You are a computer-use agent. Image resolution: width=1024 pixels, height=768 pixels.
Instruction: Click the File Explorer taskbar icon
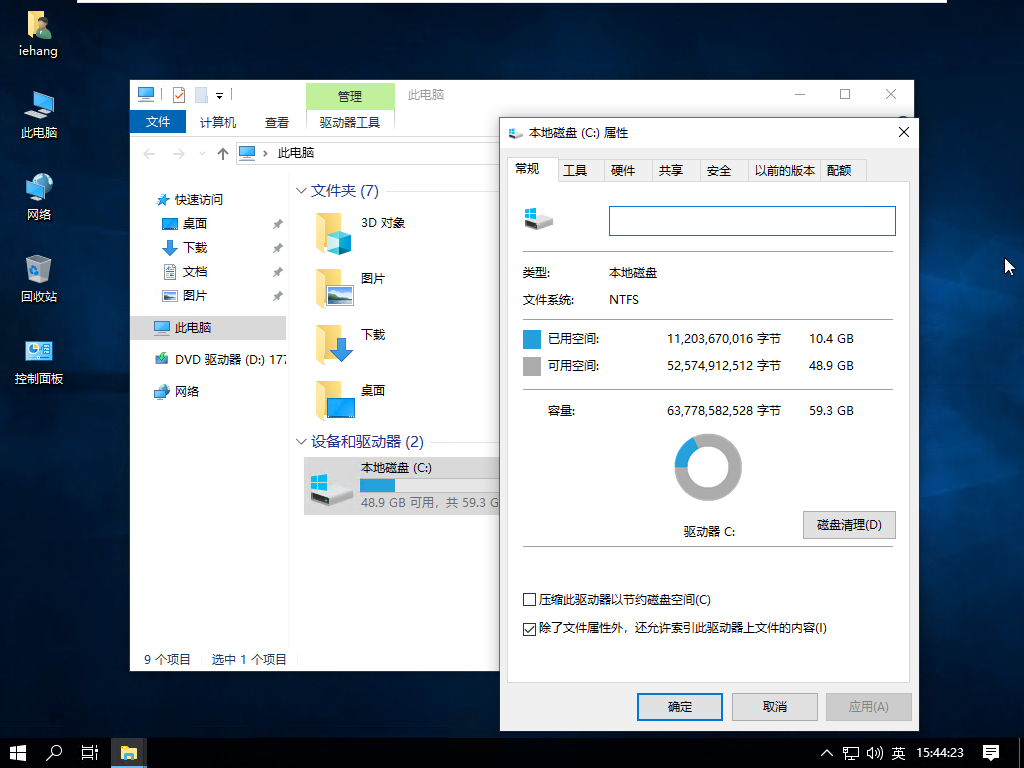(128, 752)
